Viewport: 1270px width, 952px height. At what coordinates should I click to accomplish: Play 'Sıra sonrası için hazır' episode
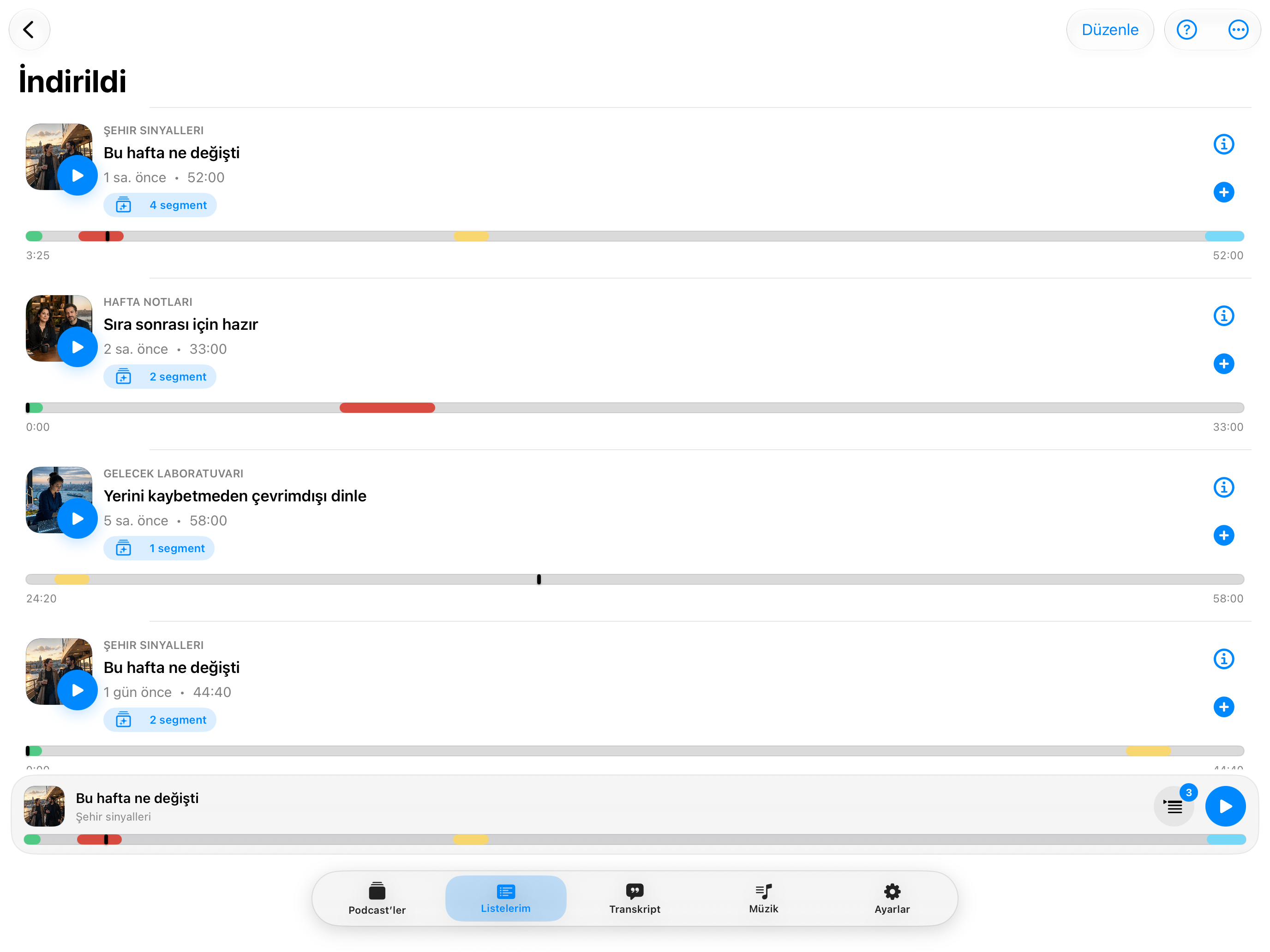point(78,347)
